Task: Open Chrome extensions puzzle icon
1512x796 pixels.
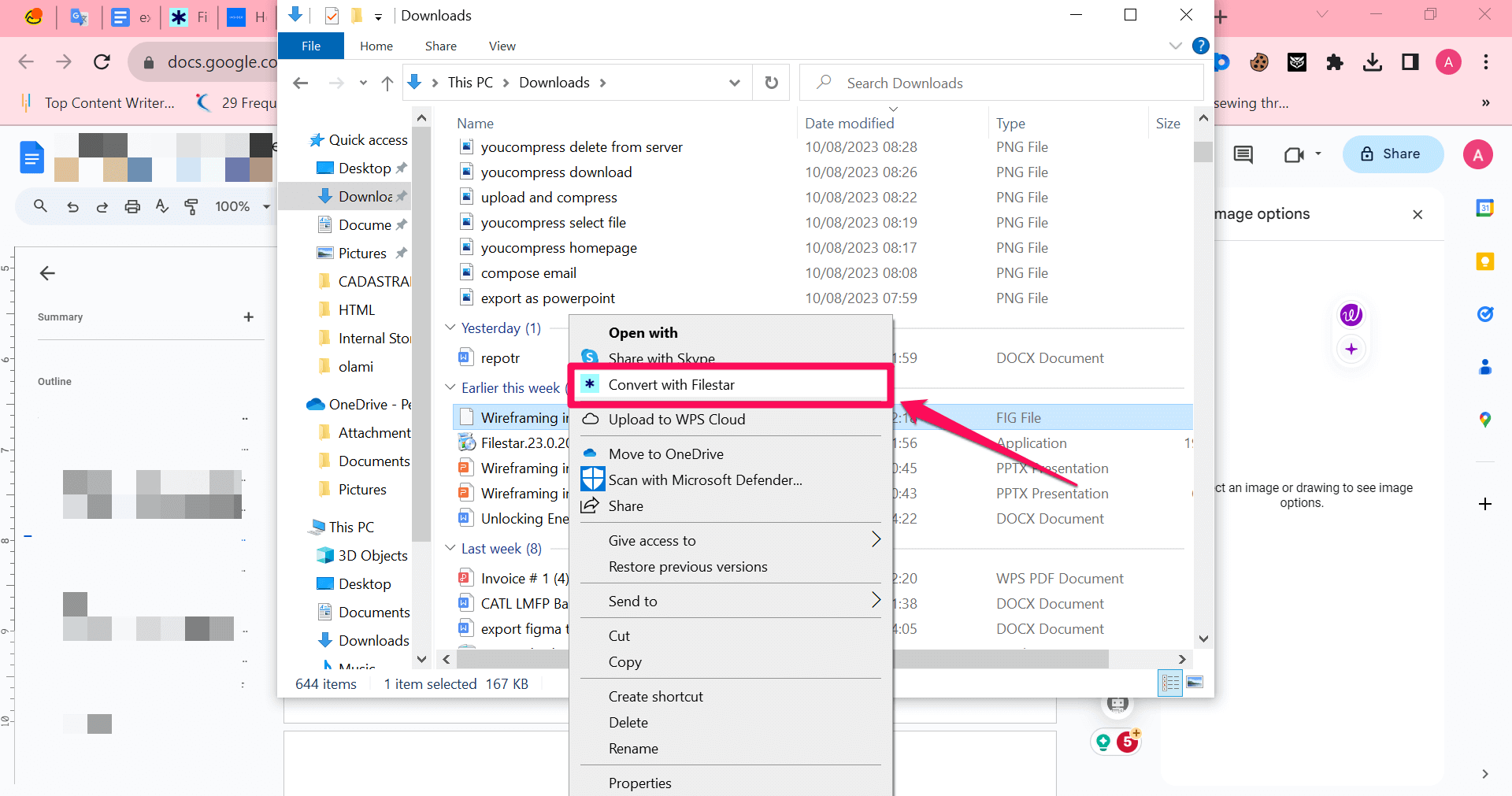Action: [x=1334, y=62]
